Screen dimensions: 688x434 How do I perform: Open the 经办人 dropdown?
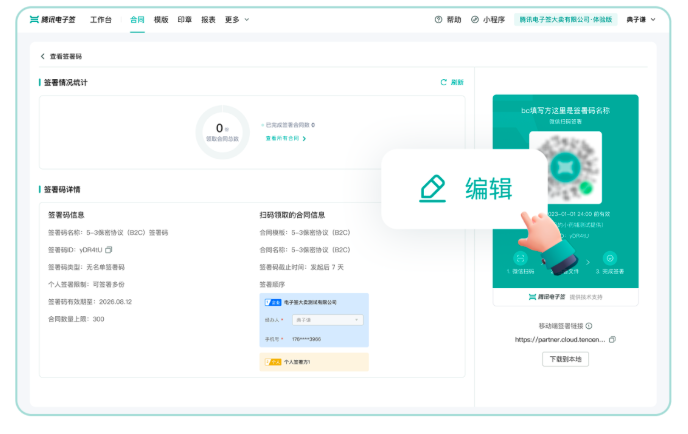(328, 320)
